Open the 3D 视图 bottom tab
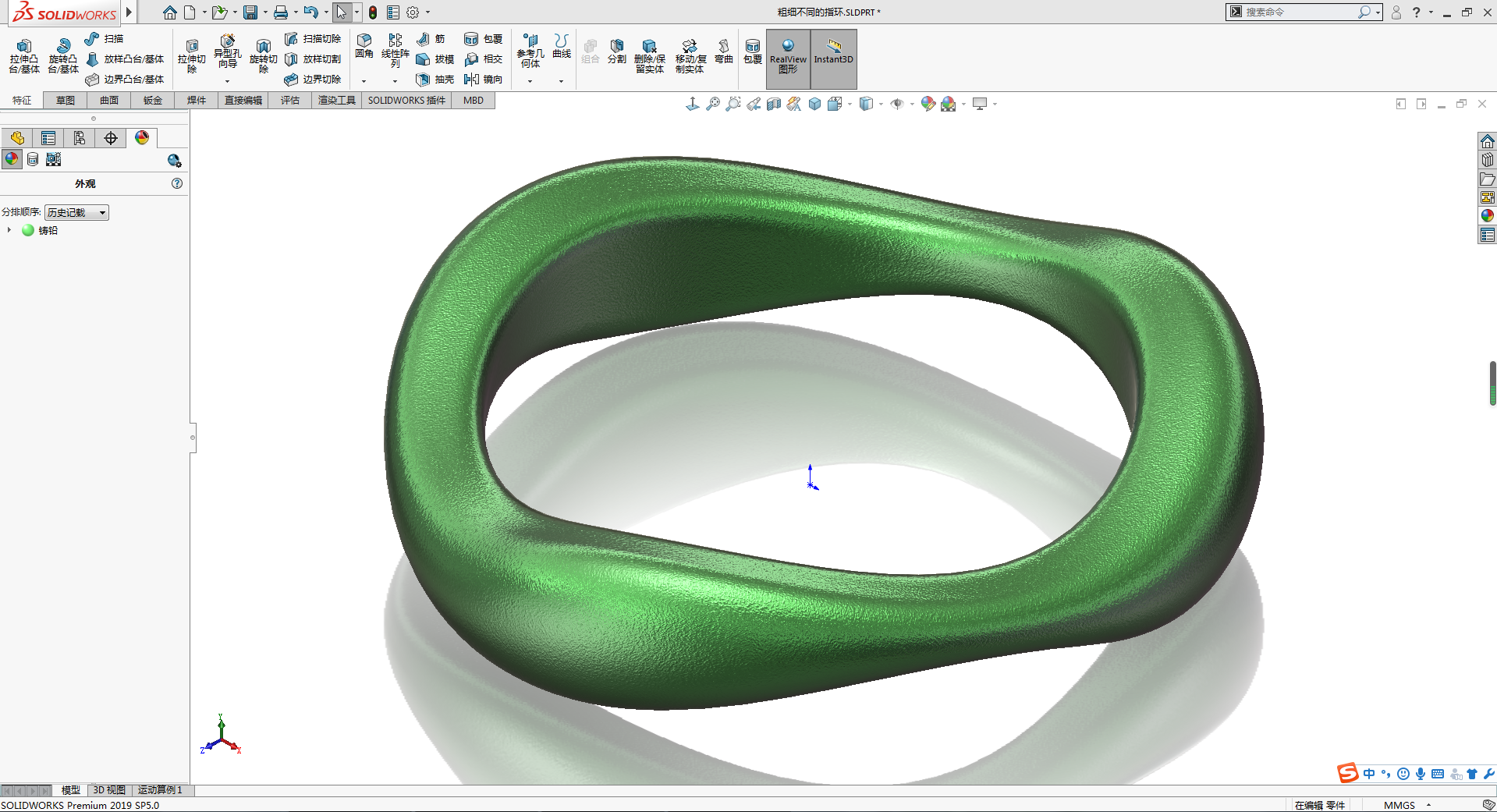 (x=109, y=790)
